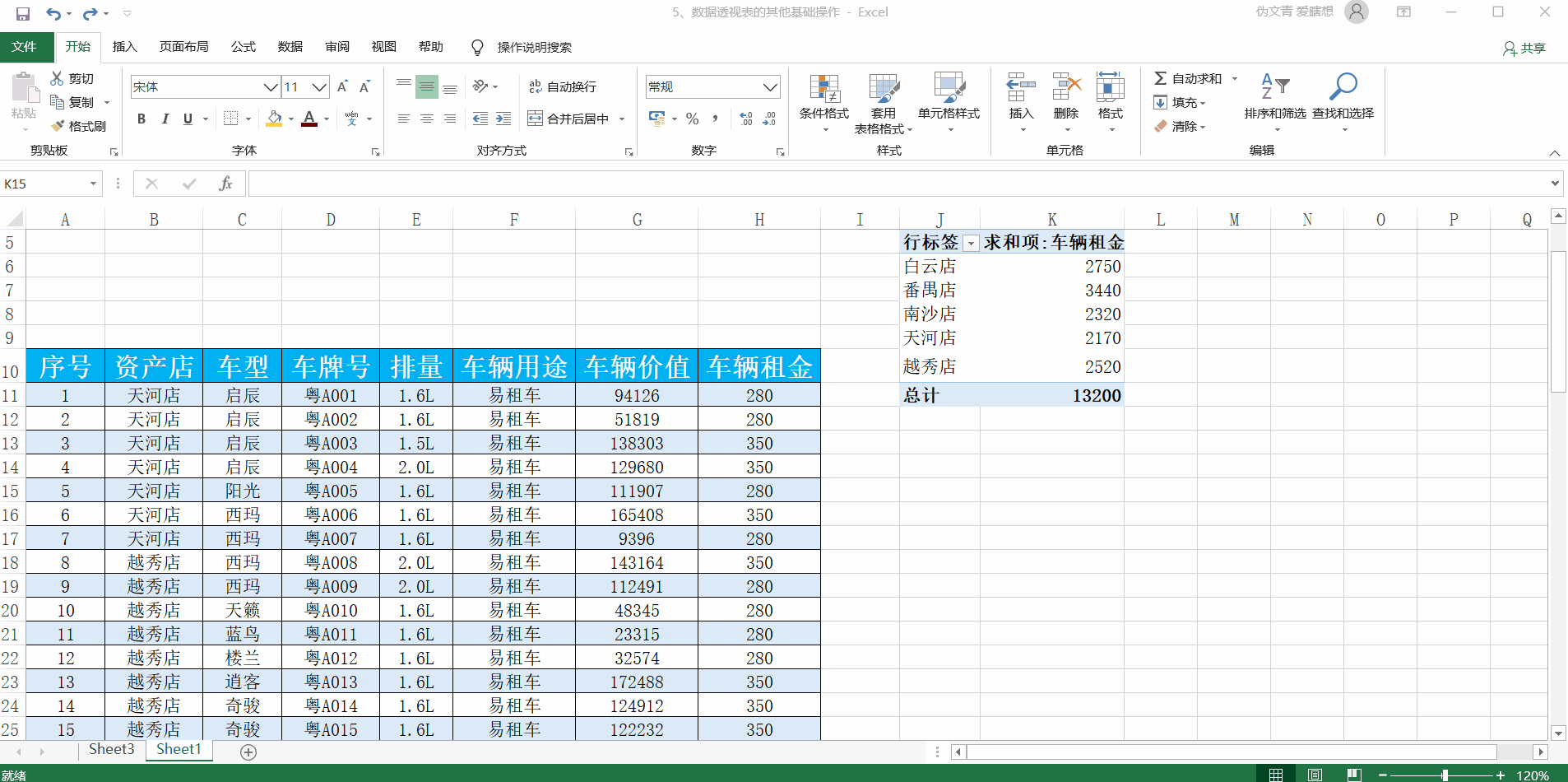Click the Copy (复制) icon
Screen dimensions: 1568x782
(57, 102)
